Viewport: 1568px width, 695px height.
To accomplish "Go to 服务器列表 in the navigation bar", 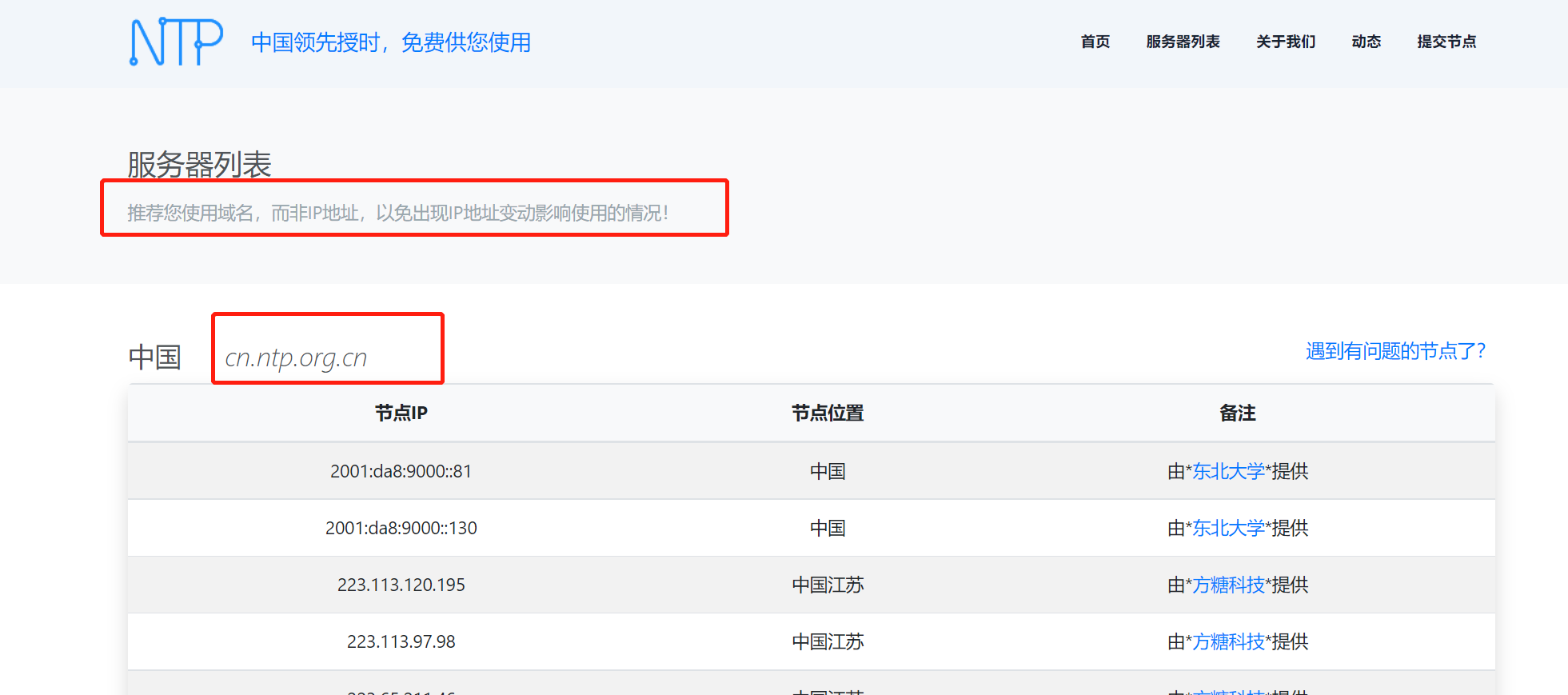I will click(1183, 42).
